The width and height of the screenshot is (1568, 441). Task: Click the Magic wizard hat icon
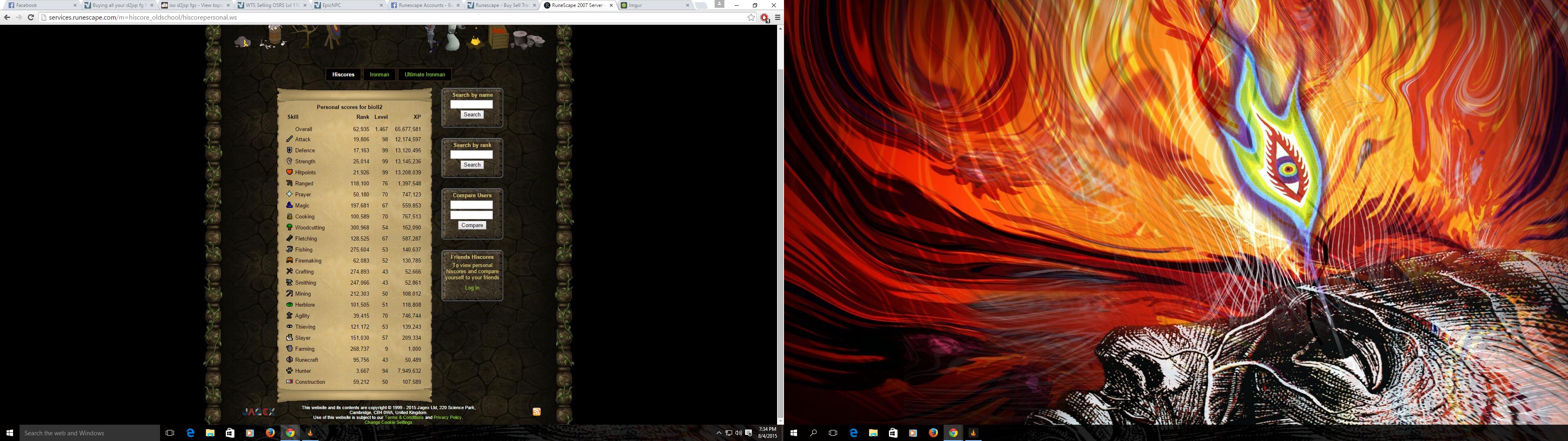tap(289, 205)
